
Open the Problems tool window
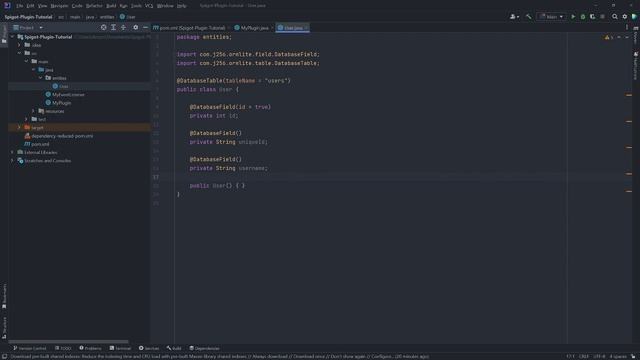pos(90,348)
